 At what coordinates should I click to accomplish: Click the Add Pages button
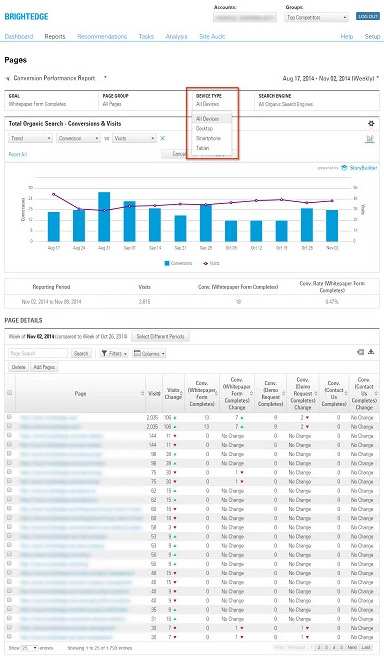[x=44, y=367]
